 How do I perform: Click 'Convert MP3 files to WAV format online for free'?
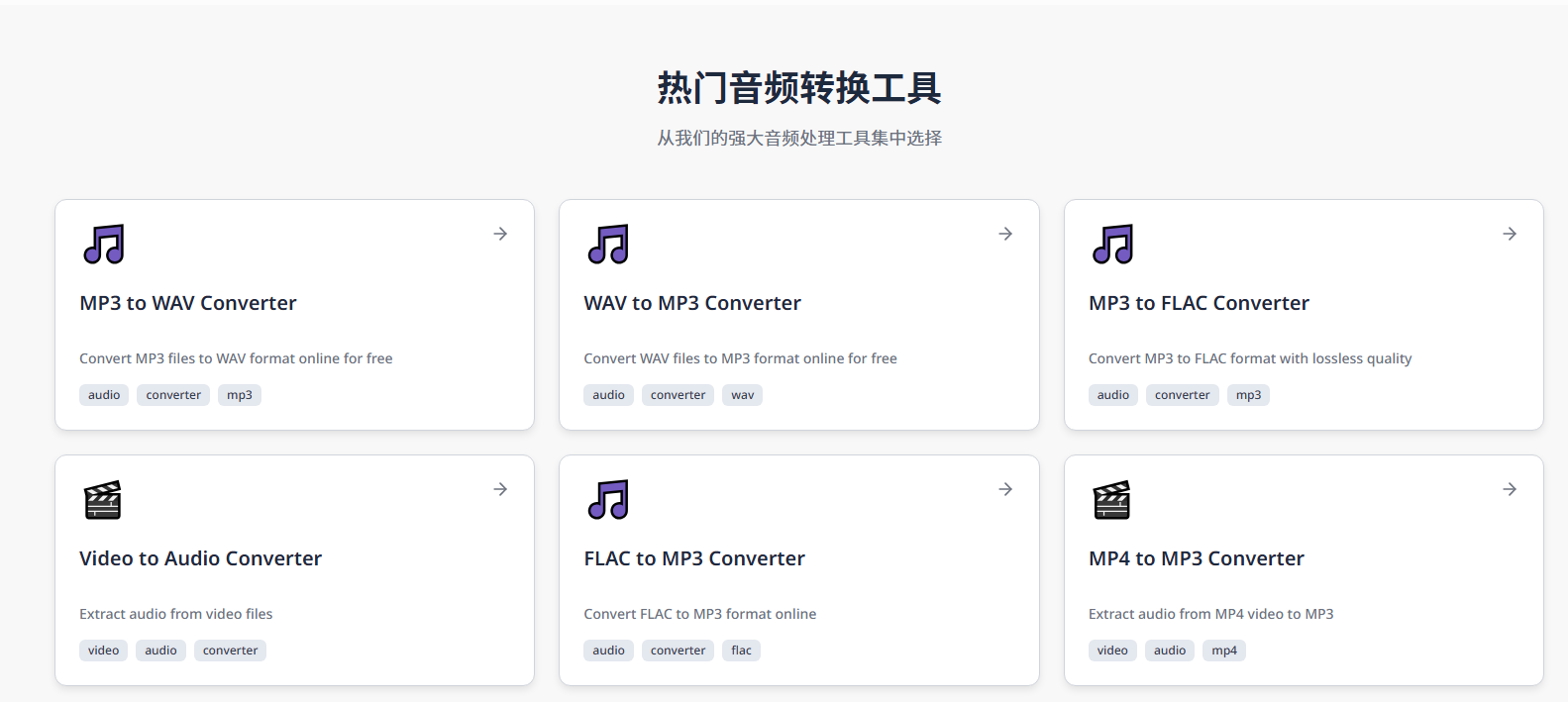(236, 358)
